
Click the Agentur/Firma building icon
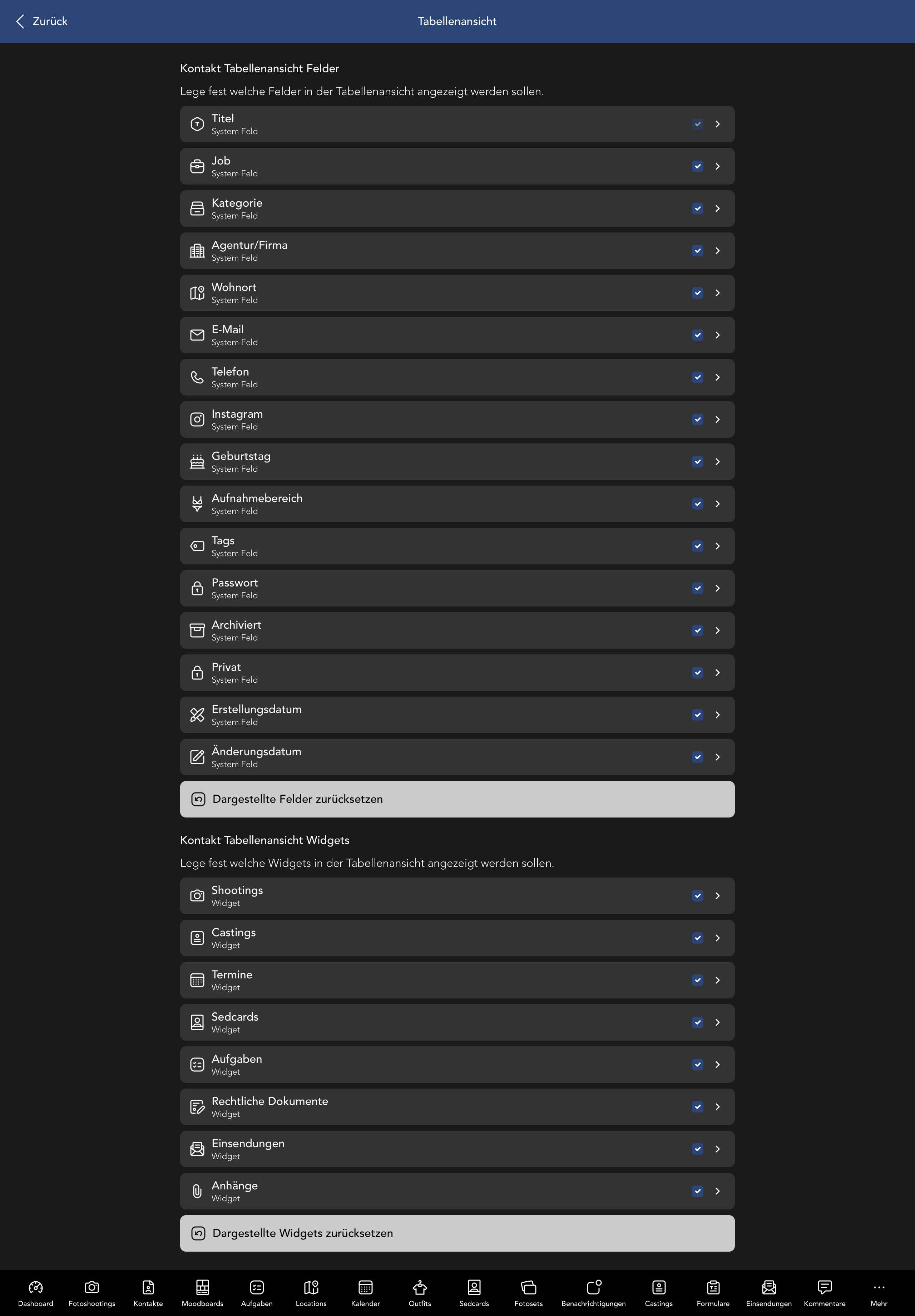point(197,250)
